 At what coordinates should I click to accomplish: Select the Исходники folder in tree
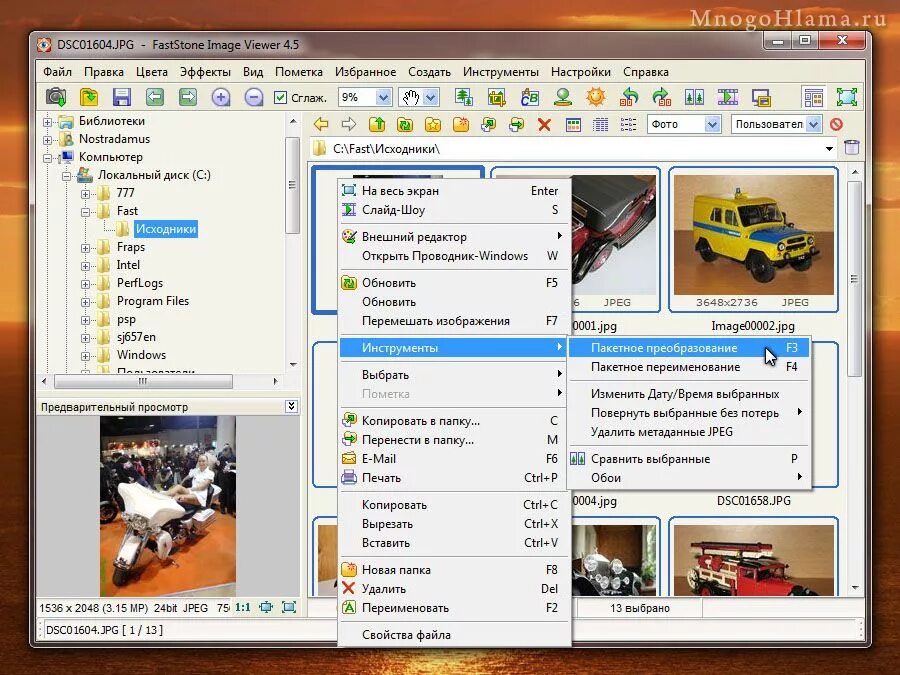point(166,229)
